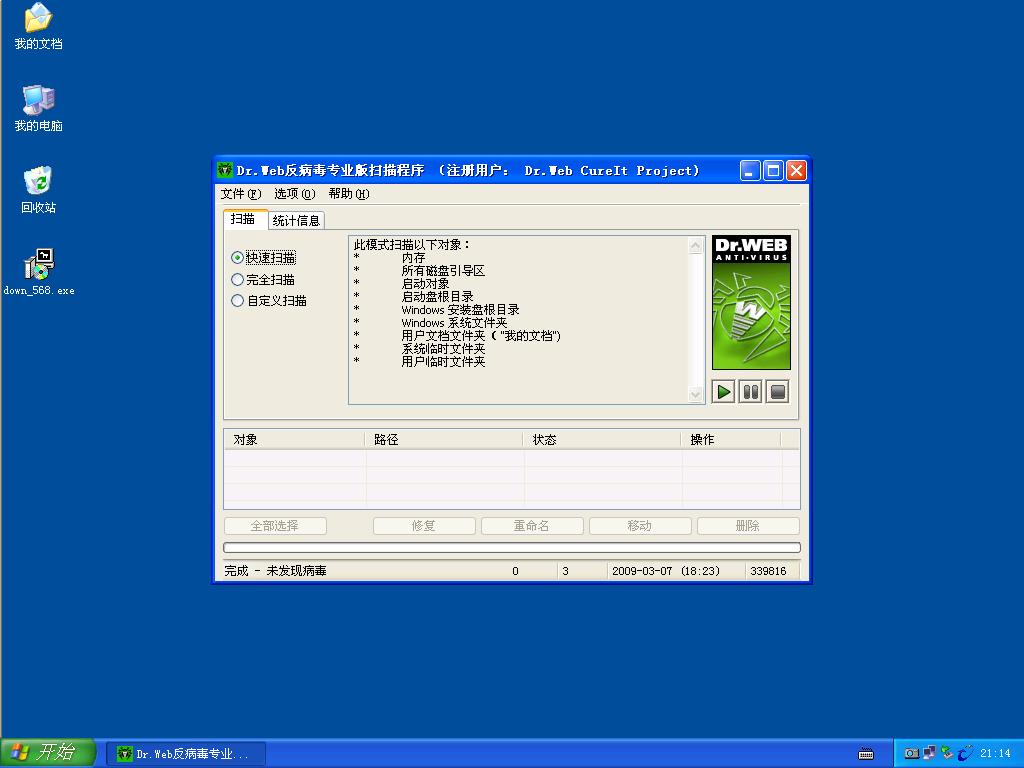Click the 启动盘根目录 line

[x=438, y=296]
